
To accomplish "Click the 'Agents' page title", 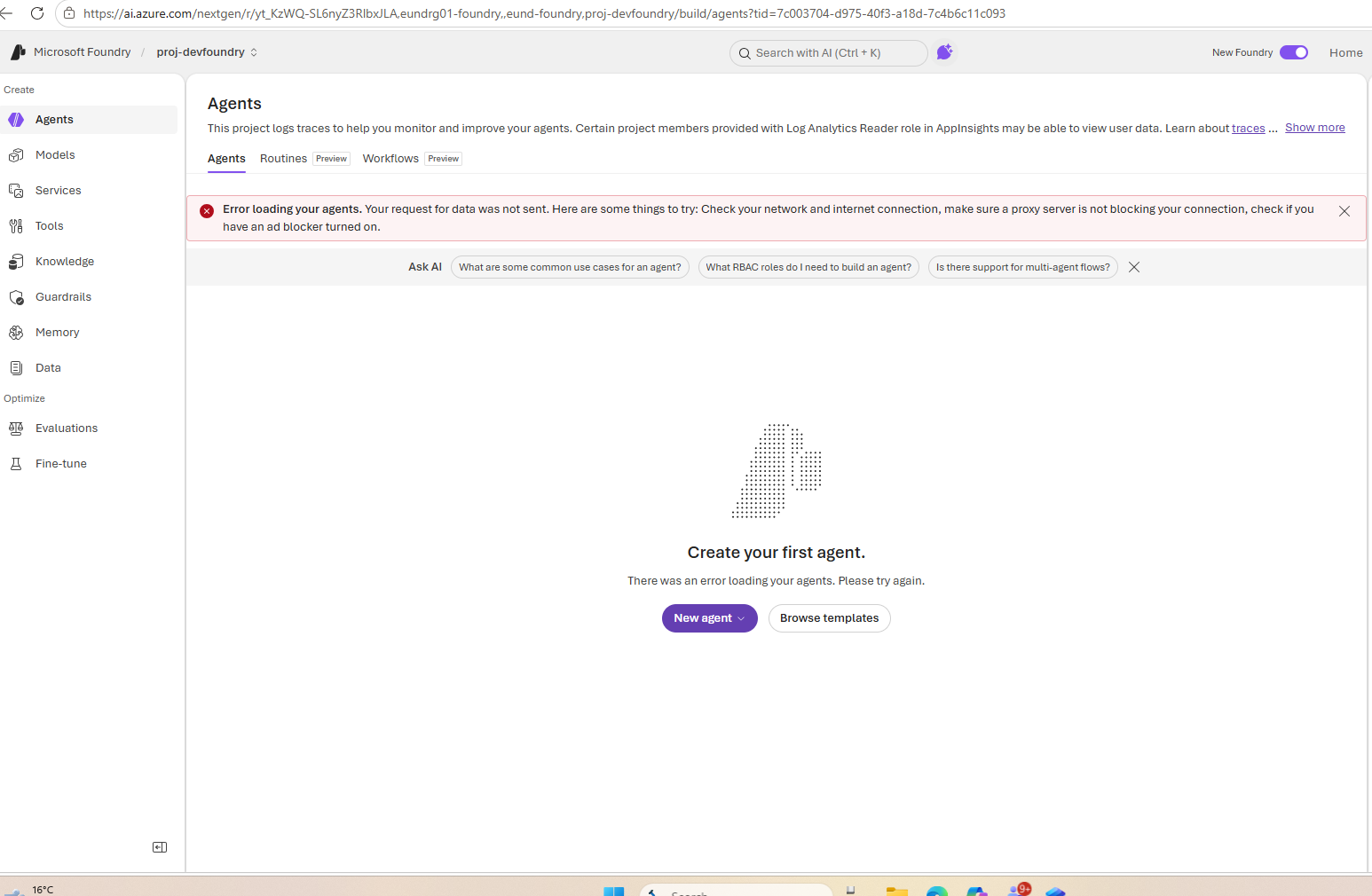I will tap(234, 104).
